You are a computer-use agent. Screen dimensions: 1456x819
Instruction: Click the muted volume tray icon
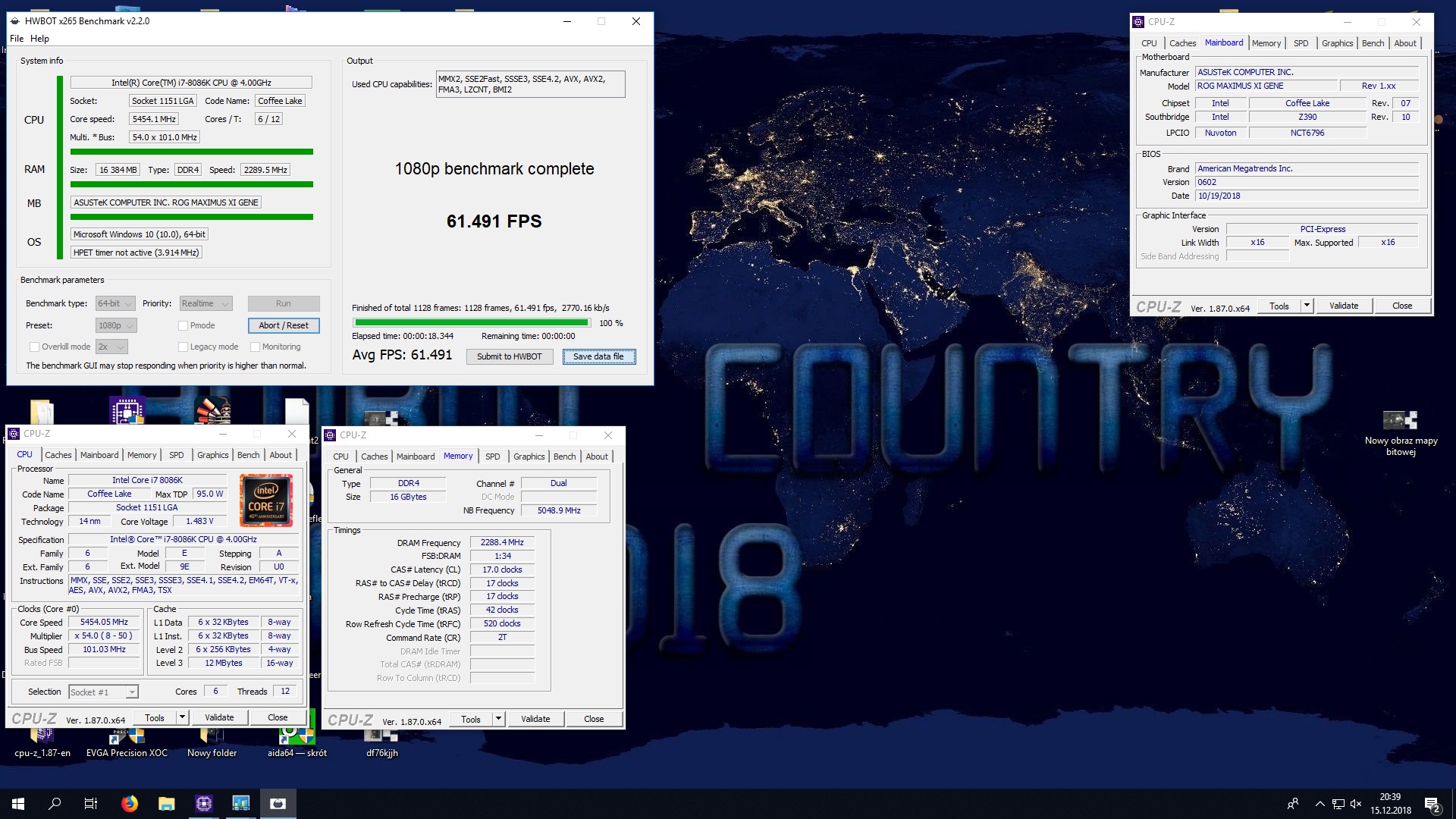click(1356, 804)
